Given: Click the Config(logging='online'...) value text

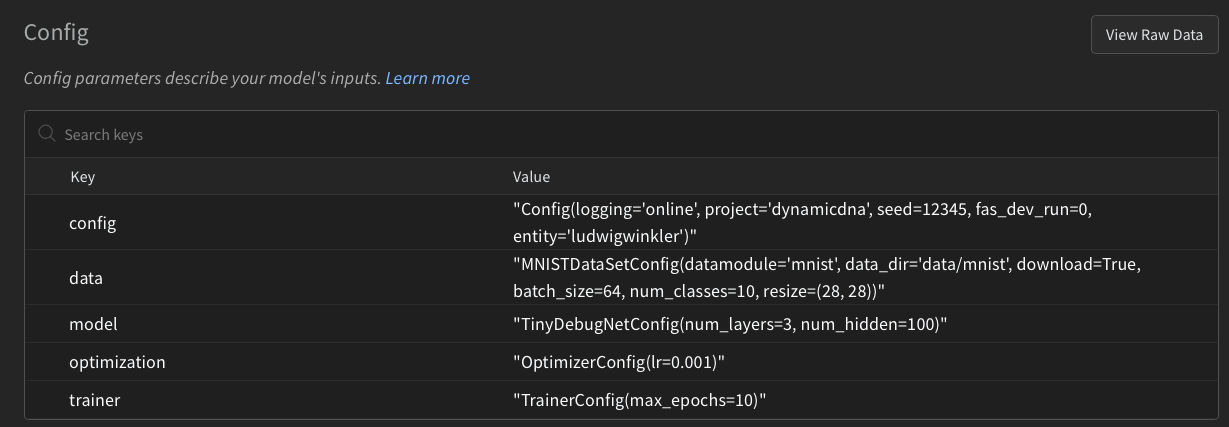Looking at the screenshot, I should (x=805, y=223).
